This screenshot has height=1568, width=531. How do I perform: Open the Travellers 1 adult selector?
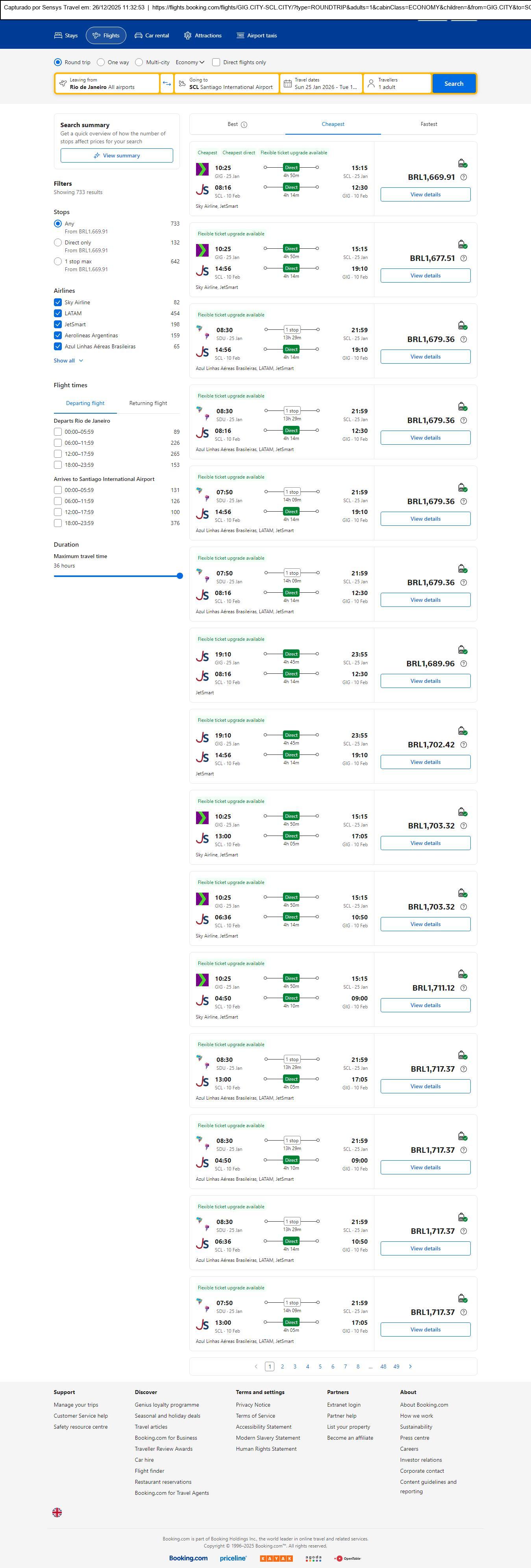(x=397, y=83)
